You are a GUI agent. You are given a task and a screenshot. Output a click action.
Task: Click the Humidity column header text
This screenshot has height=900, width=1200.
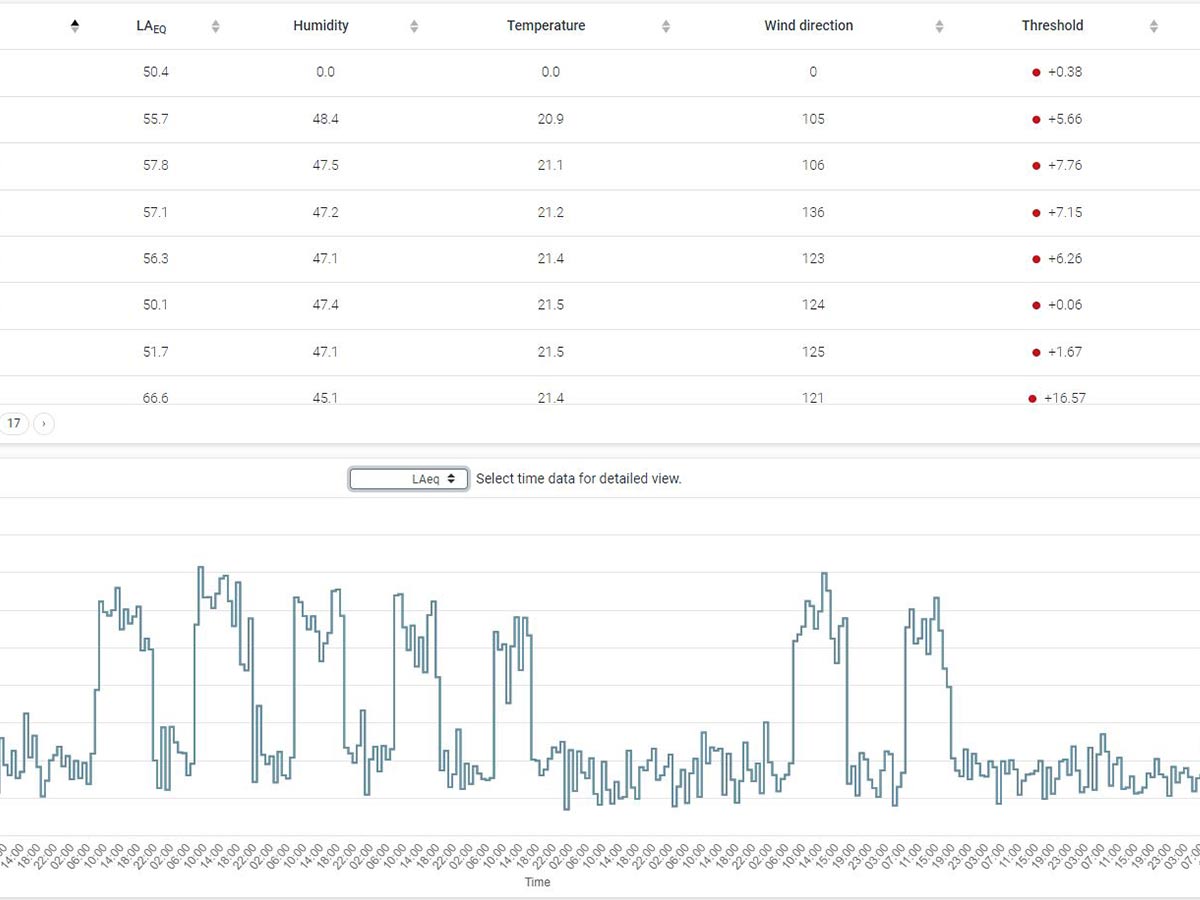[321, 26]
